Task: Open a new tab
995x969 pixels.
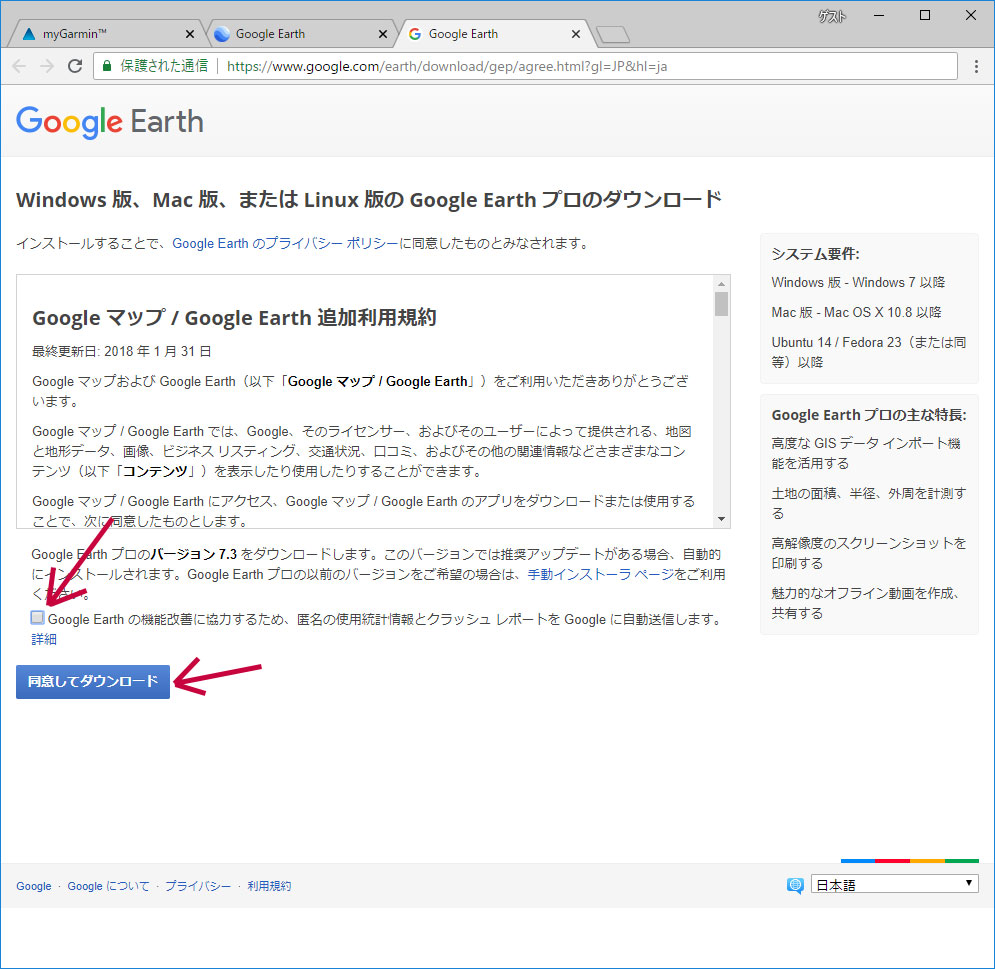Action: click(613, 34)
